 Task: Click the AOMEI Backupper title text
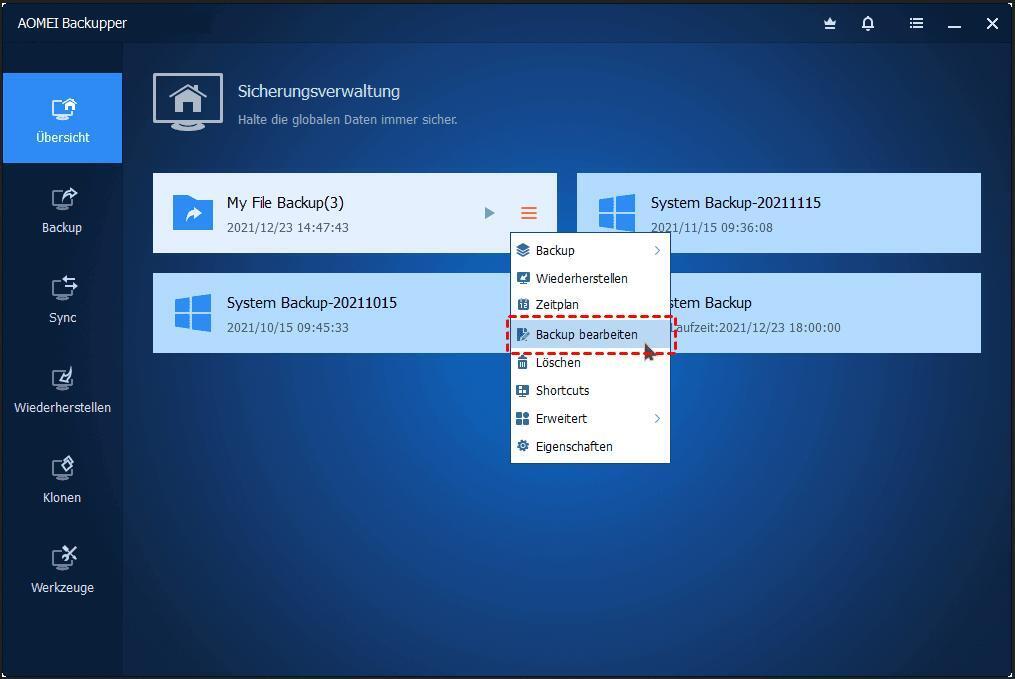tap(72, 23)
